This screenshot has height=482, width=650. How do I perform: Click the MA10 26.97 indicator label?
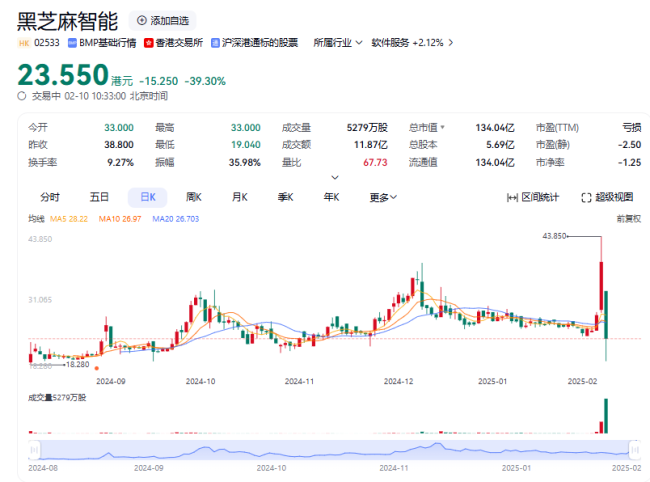[x=120, y=219]
